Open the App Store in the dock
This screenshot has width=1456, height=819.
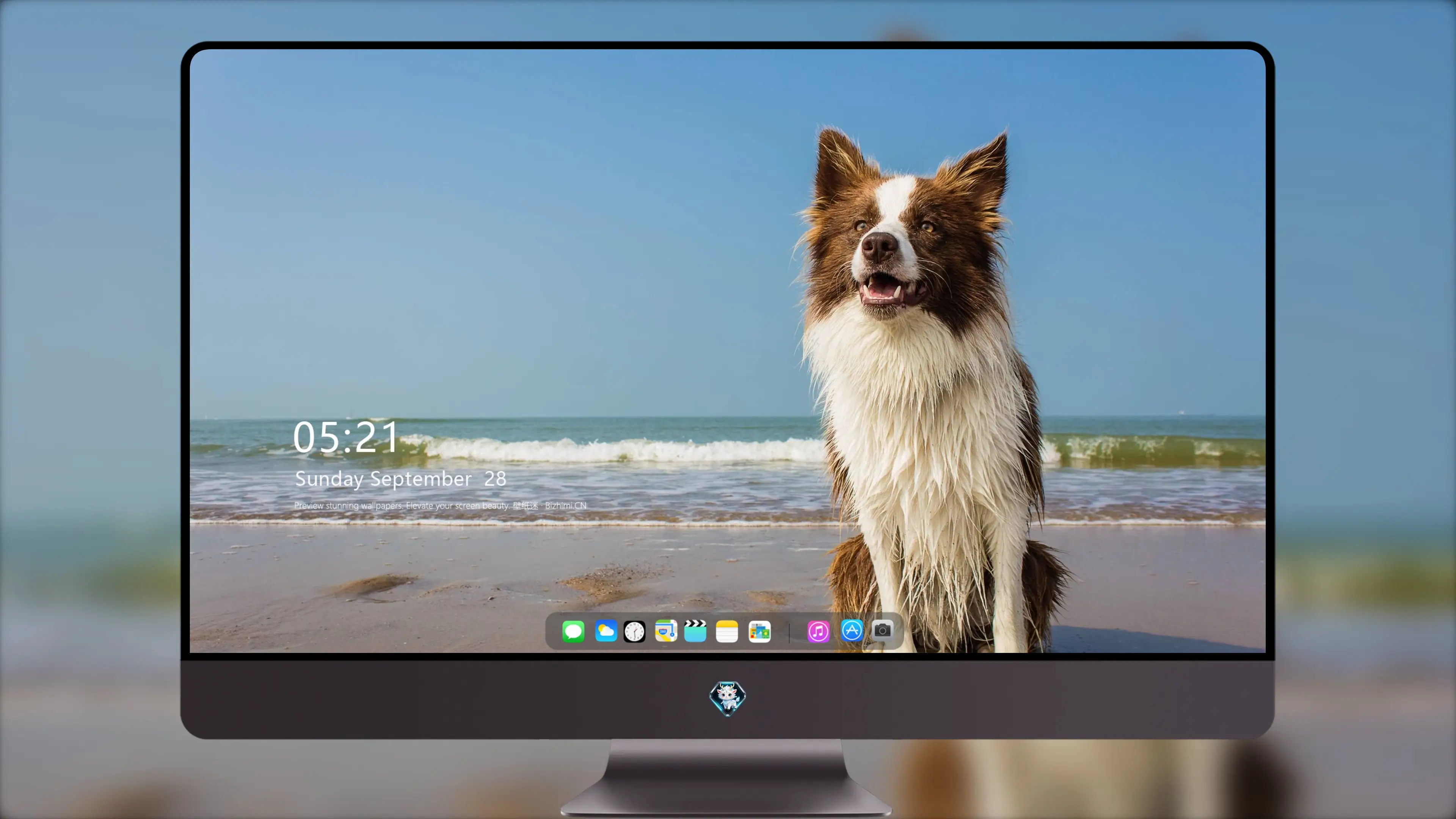tap(852, 630)
